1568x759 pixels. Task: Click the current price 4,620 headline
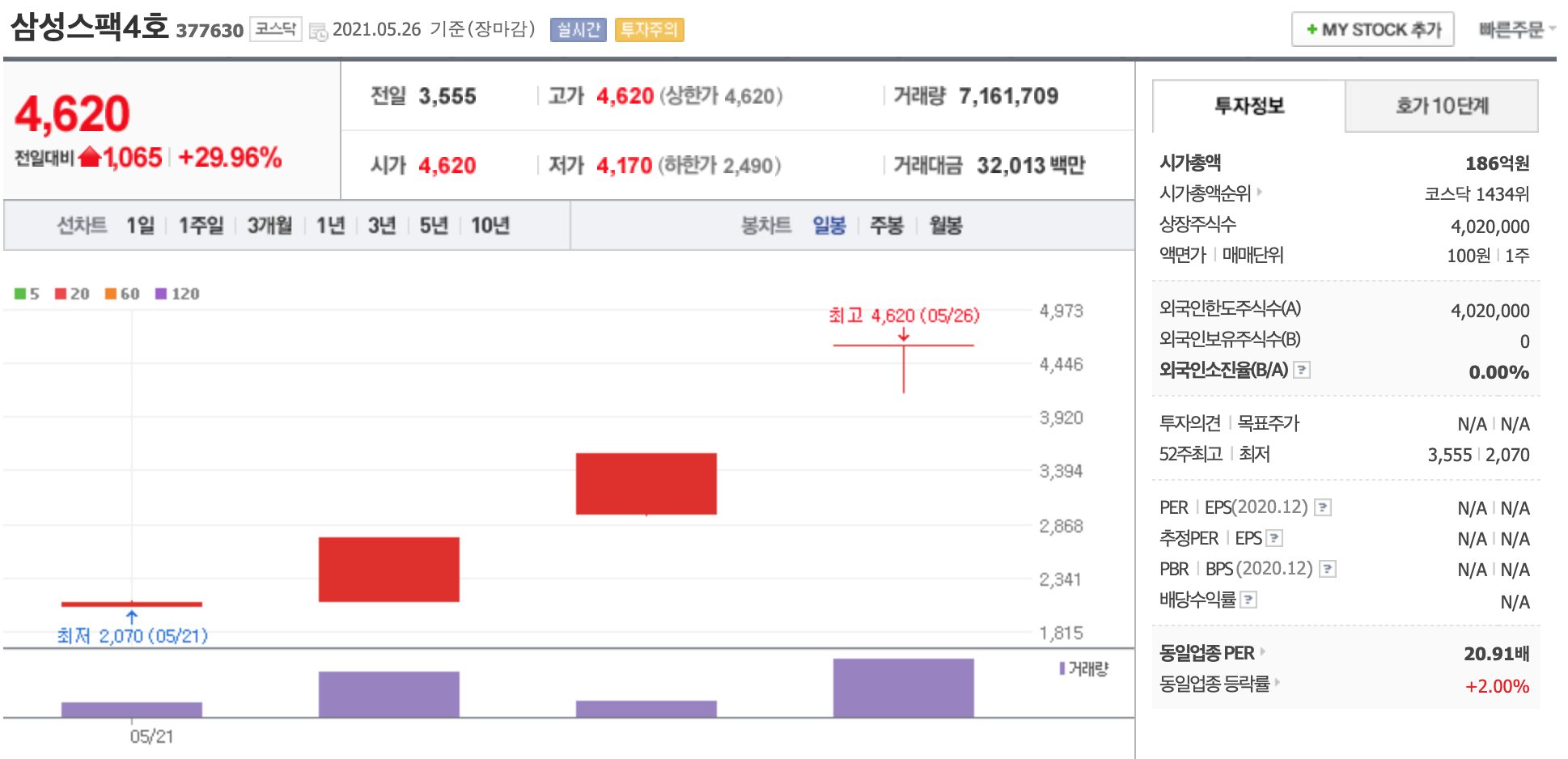(x=72, y=113)
